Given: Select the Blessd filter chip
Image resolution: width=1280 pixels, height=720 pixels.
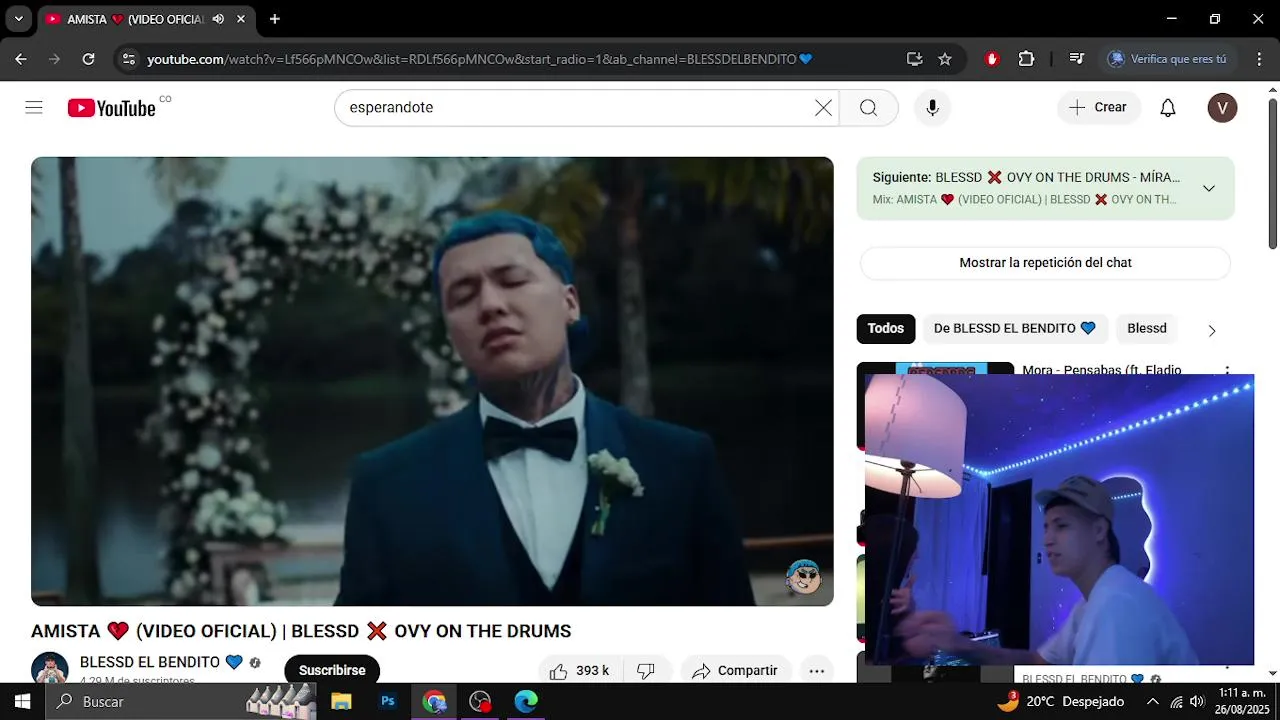Looking at the screenshot, I should 1147,328.
